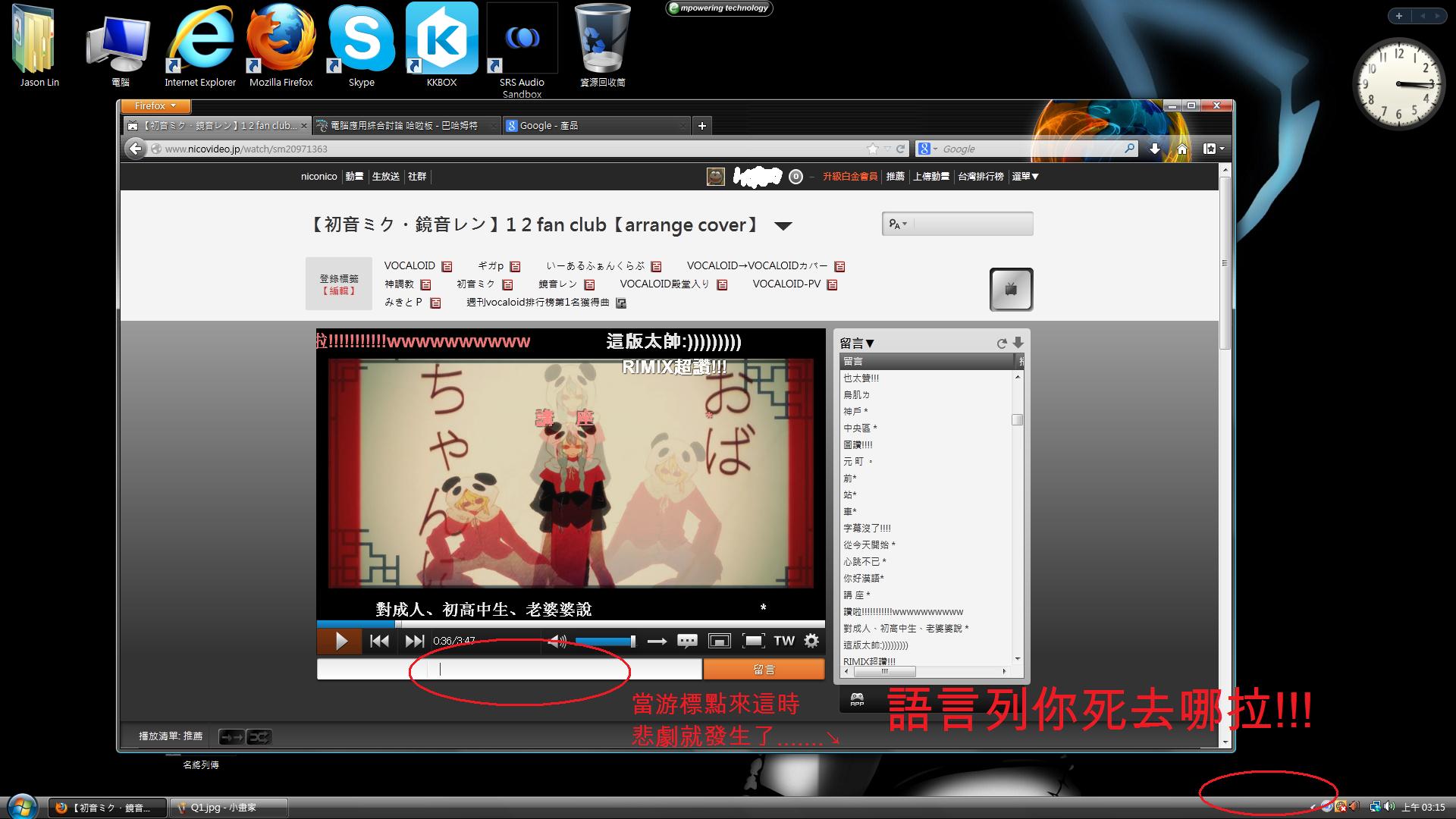Open the 選單 menu dropdown
1456x819 pixels.
1025,177
